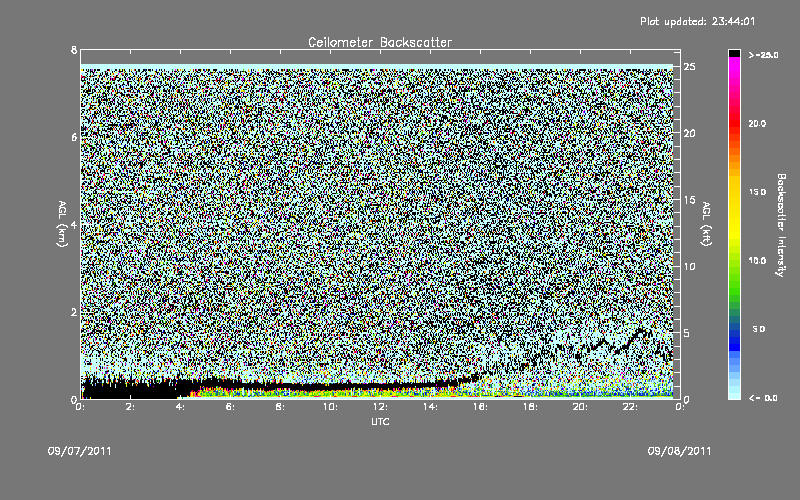
Task: Click the start date '09/07/2011'
Action: 80,451
